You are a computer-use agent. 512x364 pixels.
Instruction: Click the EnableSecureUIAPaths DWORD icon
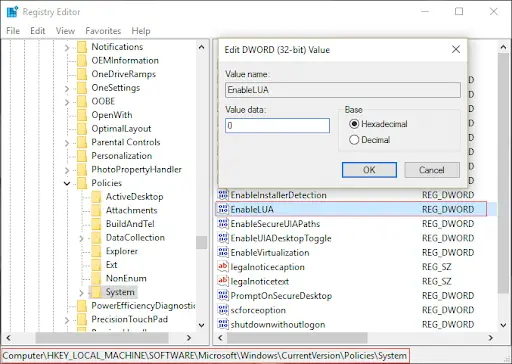tap(223, 224)
